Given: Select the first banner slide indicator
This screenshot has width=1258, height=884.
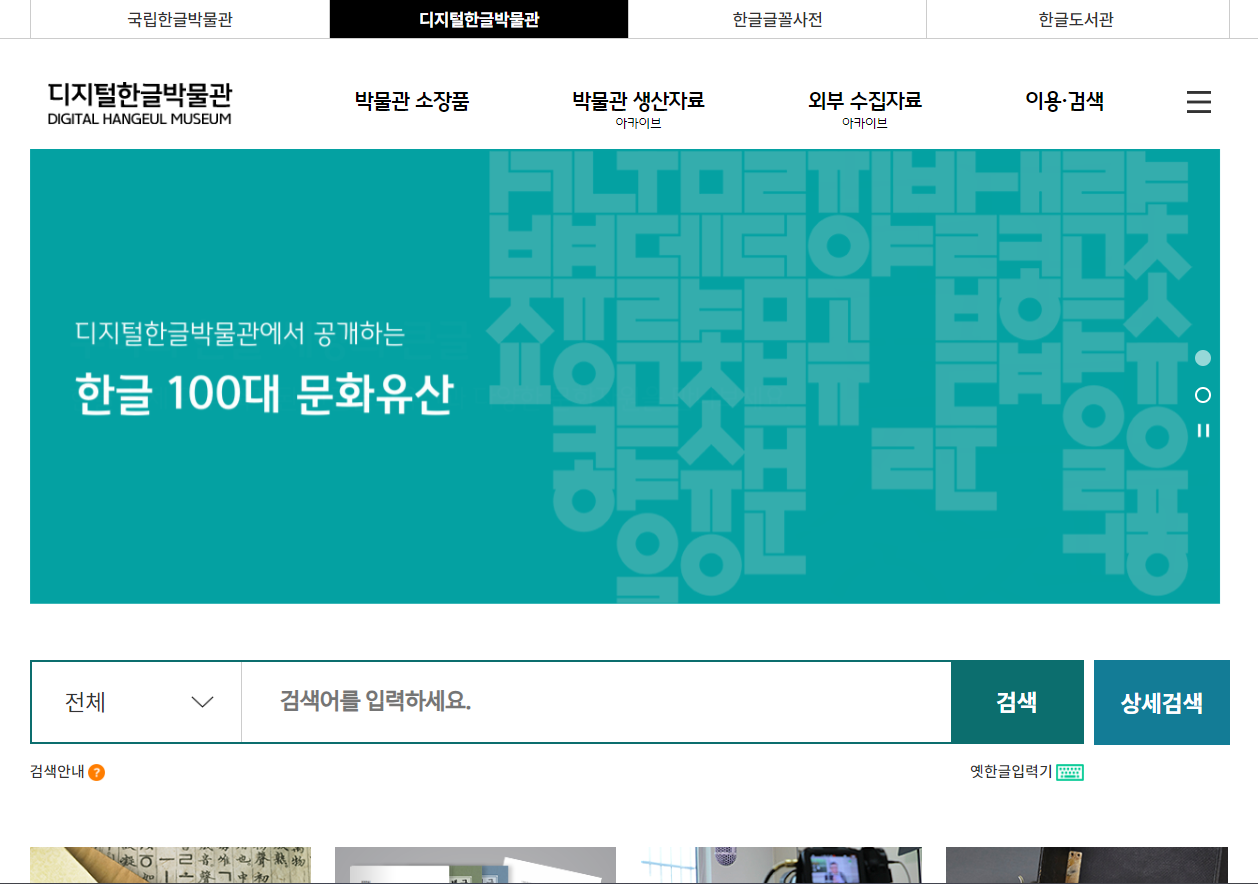Looking at the screenshot, I should 1203,358.
